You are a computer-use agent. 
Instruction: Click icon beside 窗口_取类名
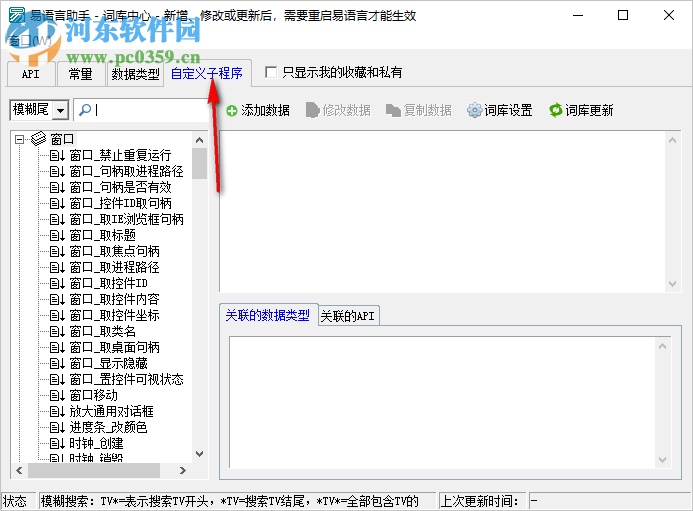57,332
